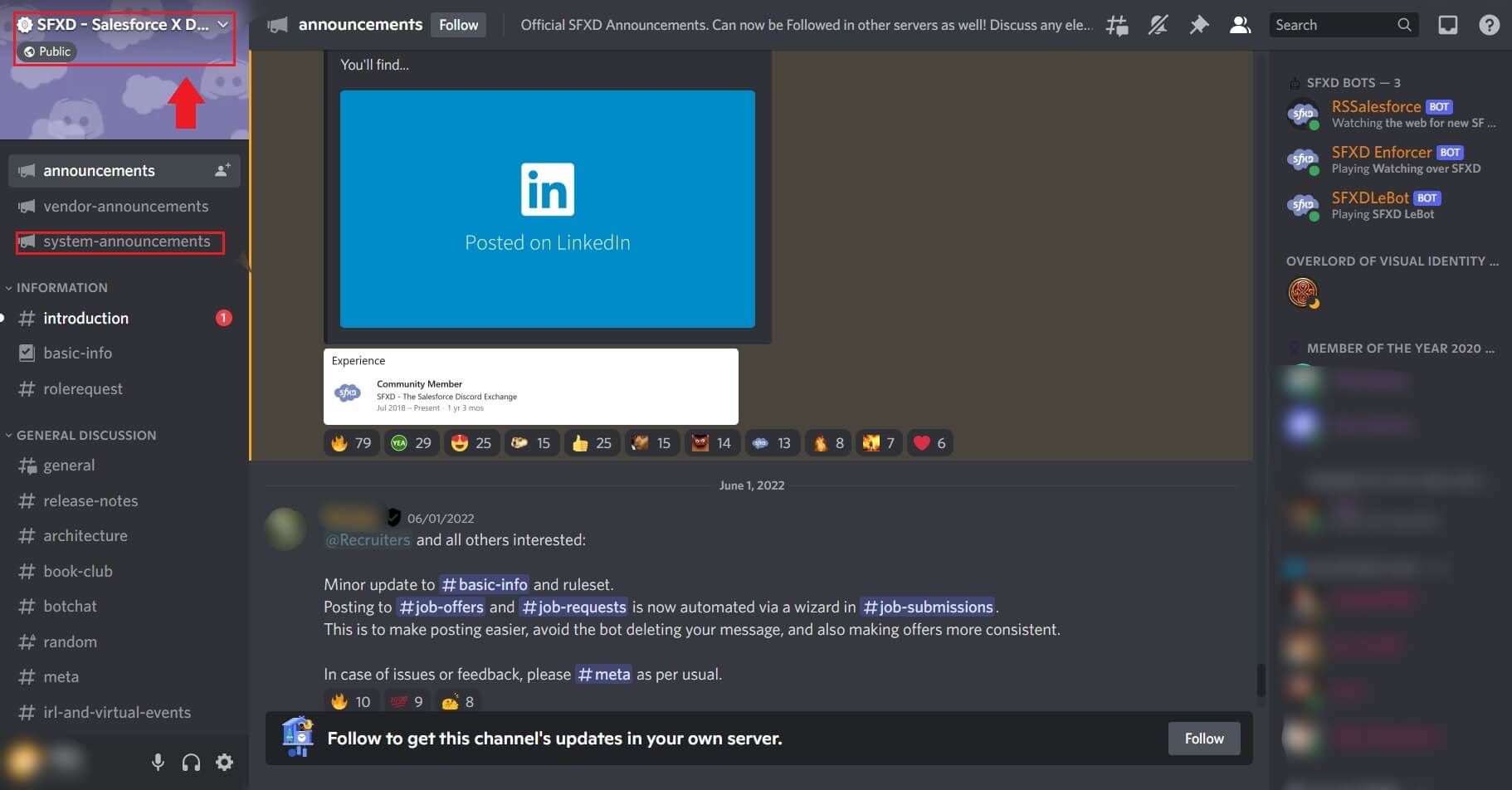
Task: Open the Posted on LinkedIn image
Action: [x=548, y=209]
